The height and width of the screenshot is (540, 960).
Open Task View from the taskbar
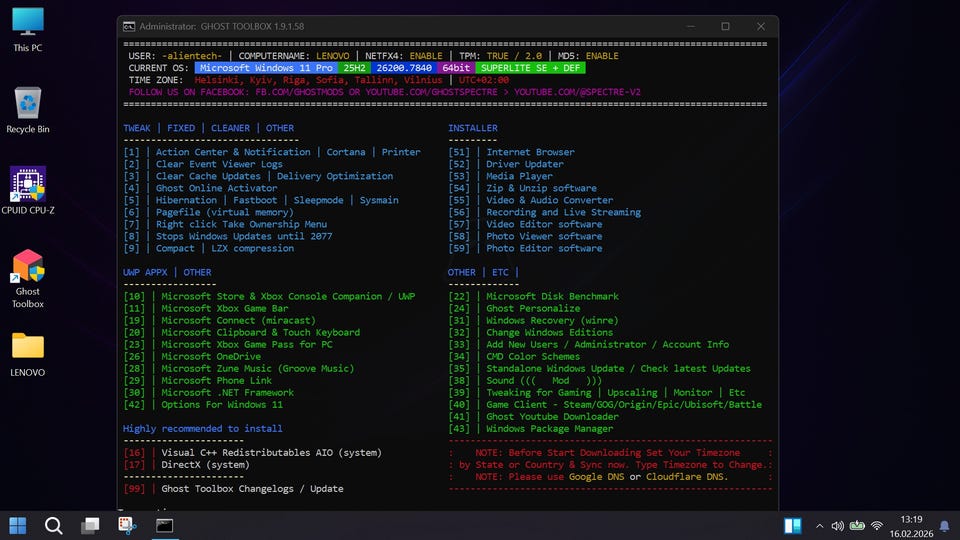coord(91,525)
